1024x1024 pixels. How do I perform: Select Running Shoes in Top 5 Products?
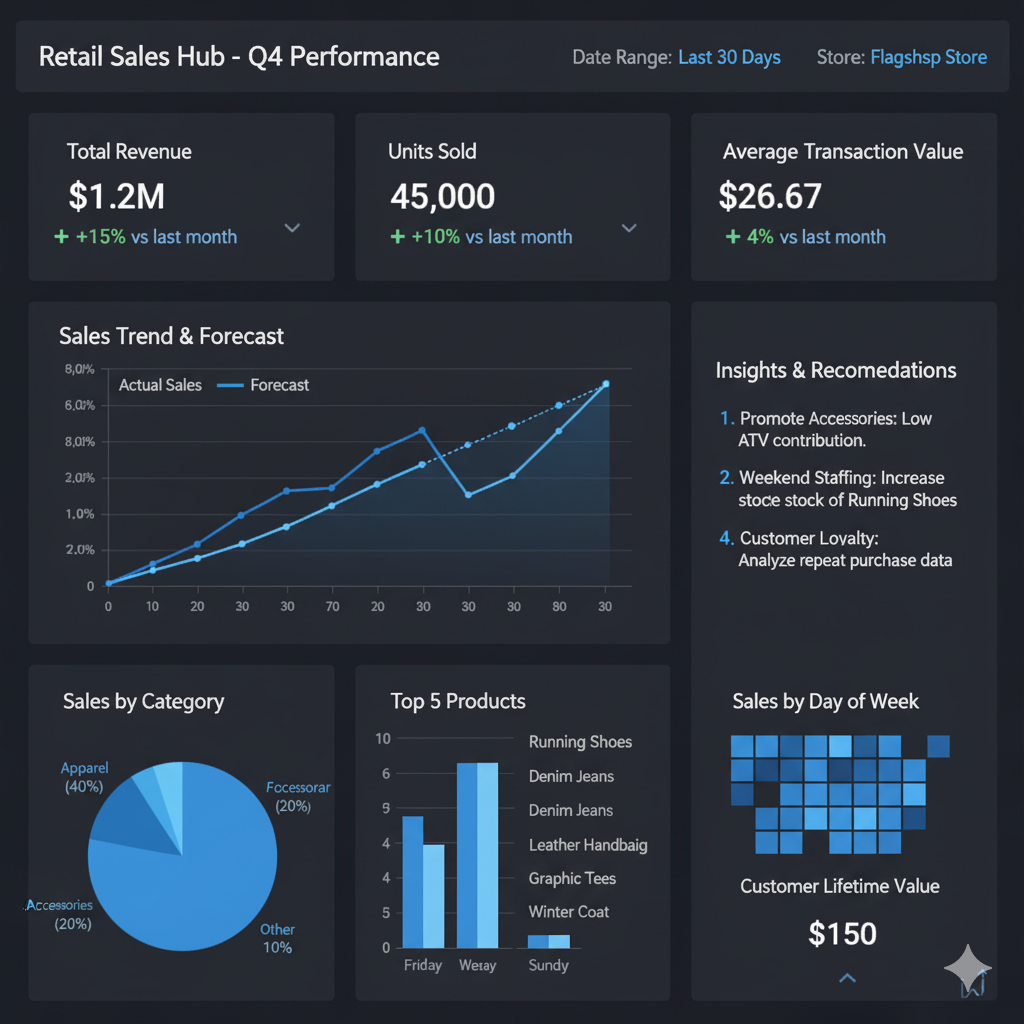point(580,742)
